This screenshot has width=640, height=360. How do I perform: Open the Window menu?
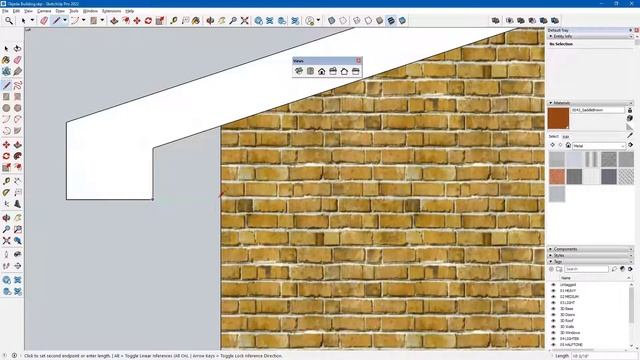(90, 11)
